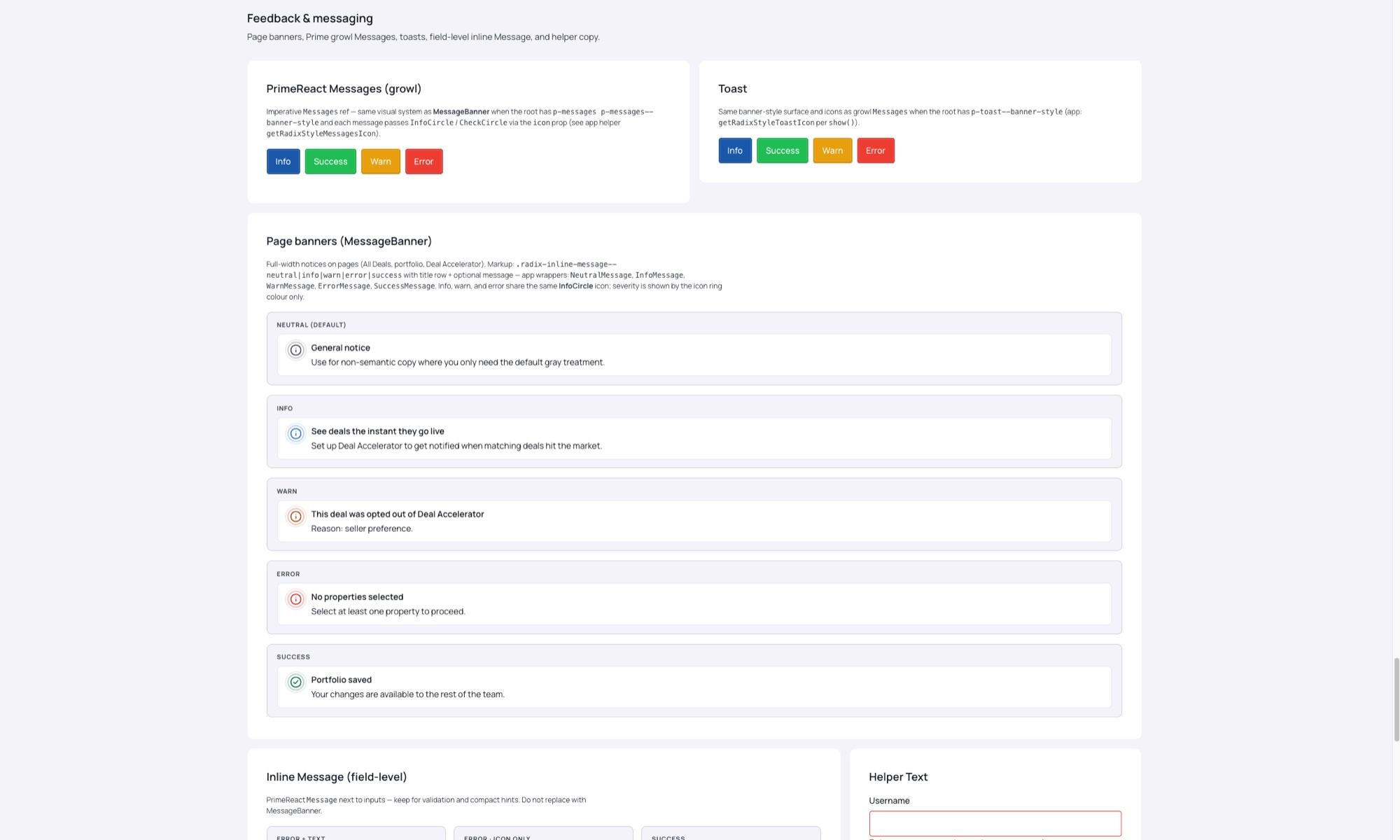1400x840 pixels.
Task: Show the Warn toast
Action: (x=832, y=150)
